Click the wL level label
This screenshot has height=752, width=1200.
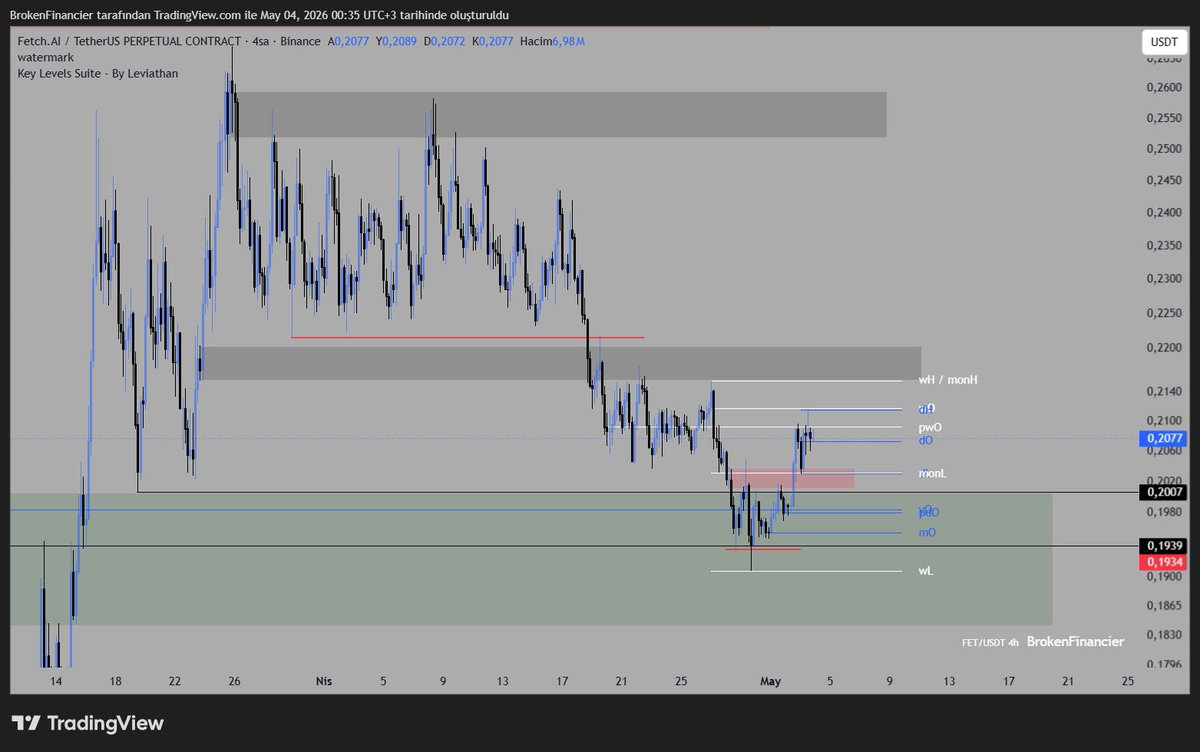point(926,571)
